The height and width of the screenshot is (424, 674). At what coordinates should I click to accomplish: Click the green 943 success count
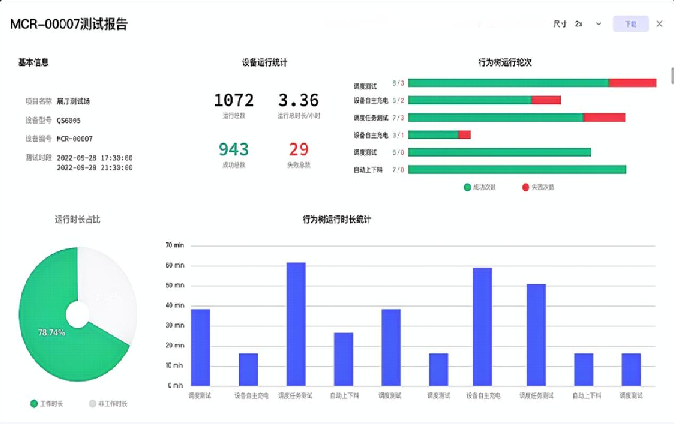[234, 149]
